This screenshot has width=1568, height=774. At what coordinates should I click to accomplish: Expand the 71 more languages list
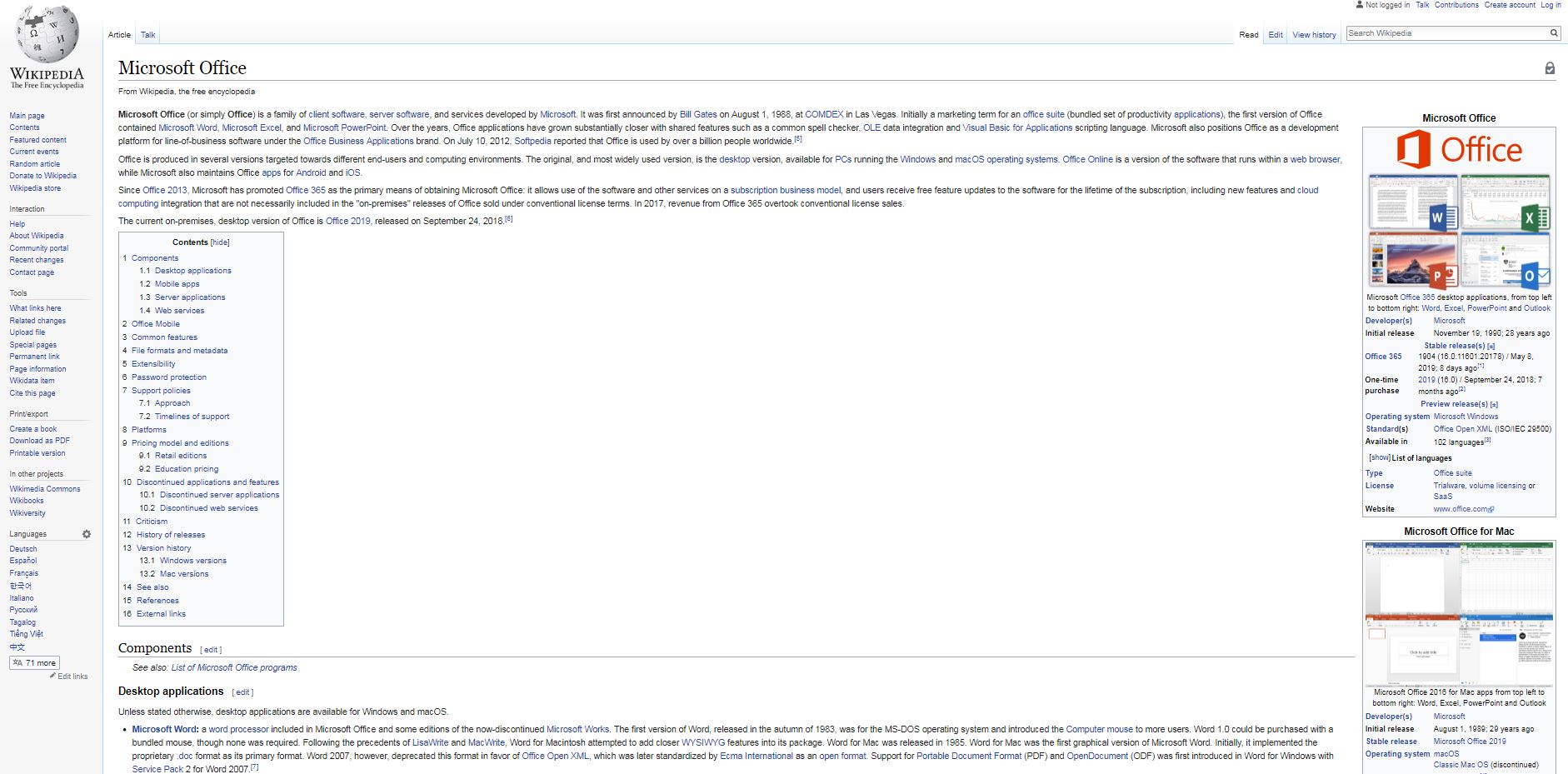[33, 662]
